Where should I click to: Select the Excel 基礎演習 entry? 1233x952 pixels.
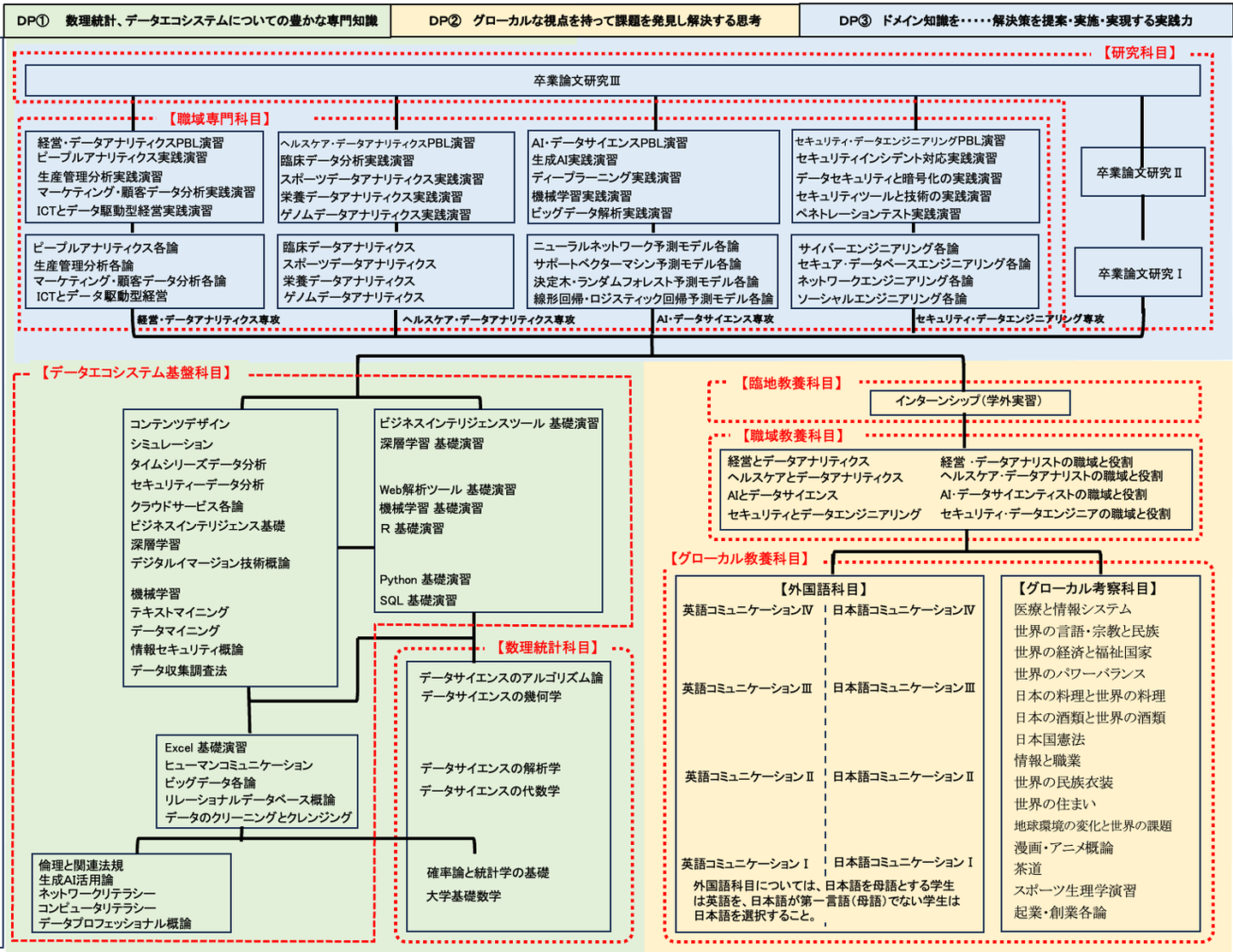pos(205,747)
